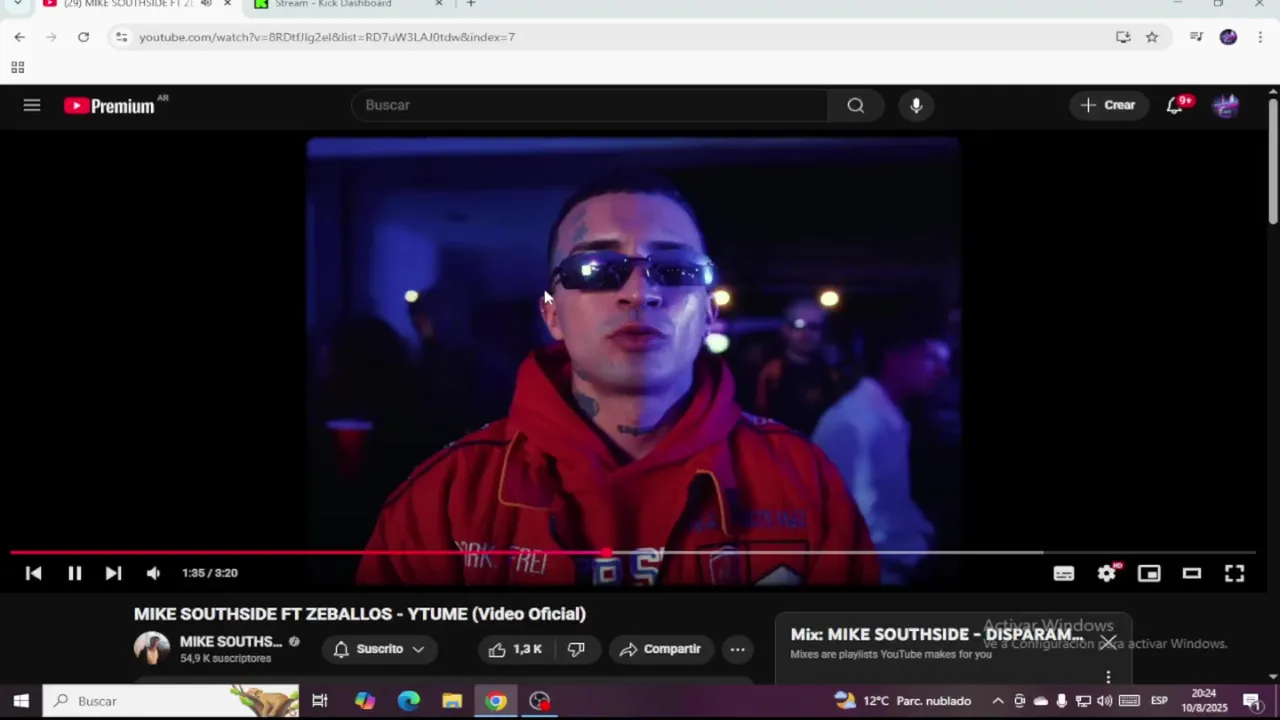Click the taskbar Buscar search box
Screen dimensions: 1280x720
click(x=171, y=701)
